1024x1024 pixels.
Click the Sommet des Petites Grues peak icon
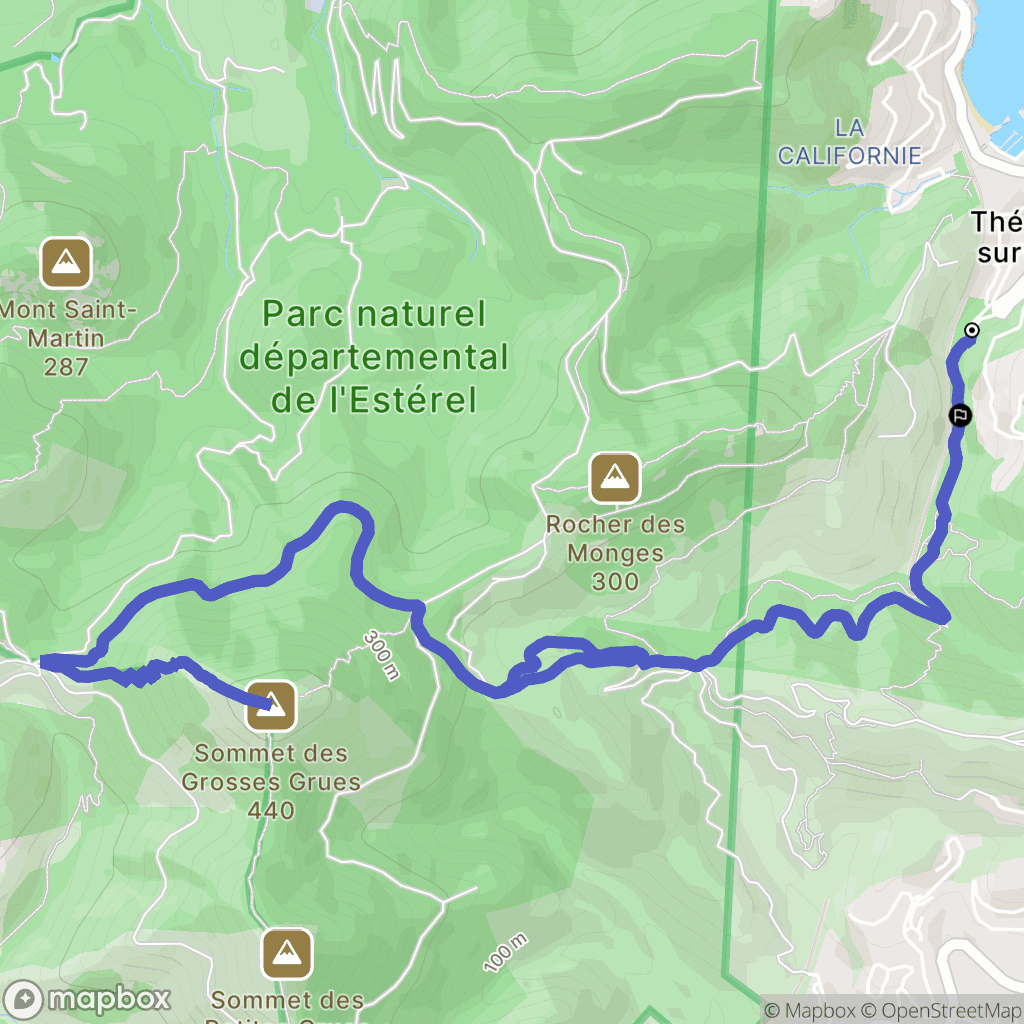tap(287, 953)
